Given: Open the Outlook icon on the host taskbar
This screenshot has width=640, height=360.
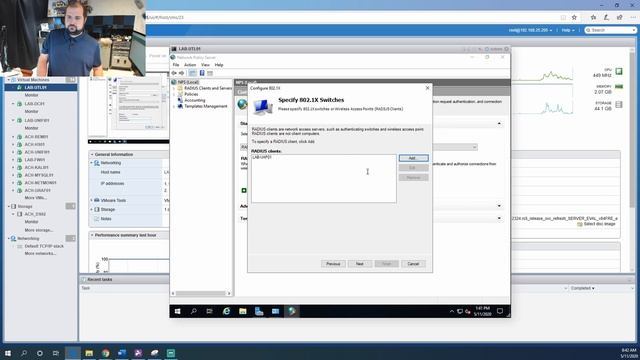Looking at the screenshot, I should pyautogui.click(x=122, y=353).
